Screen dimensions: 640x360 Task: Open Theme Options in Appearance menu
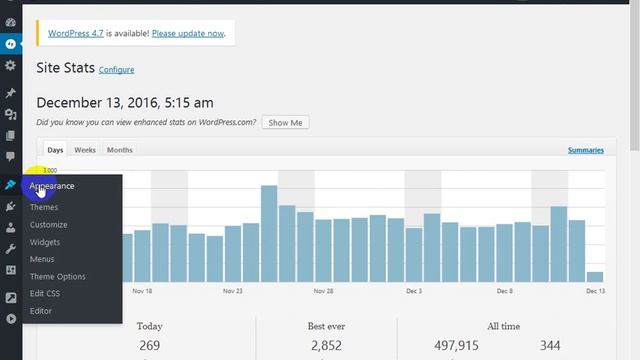click(58, 276)
